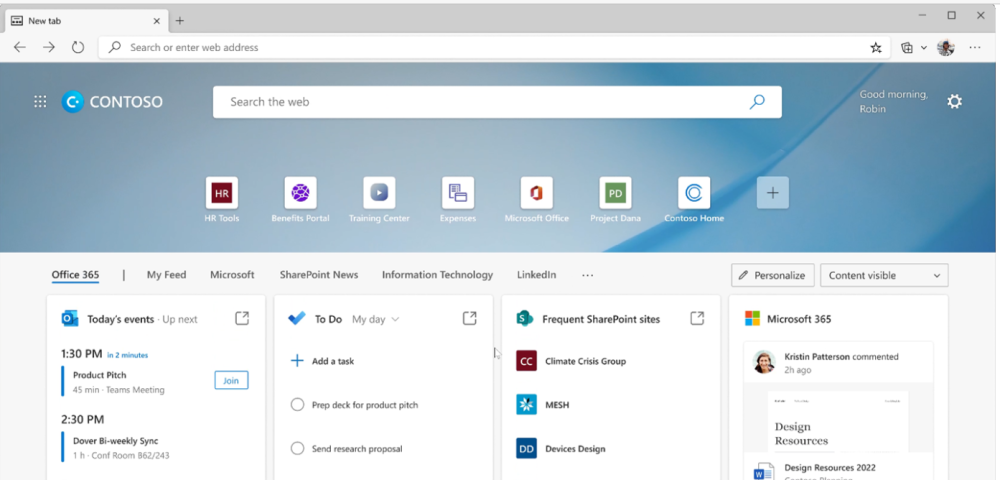The height and width of the screenshot is (480, 1000).
Task: Open the app launcher grid
Action: (x=40, y=101)
